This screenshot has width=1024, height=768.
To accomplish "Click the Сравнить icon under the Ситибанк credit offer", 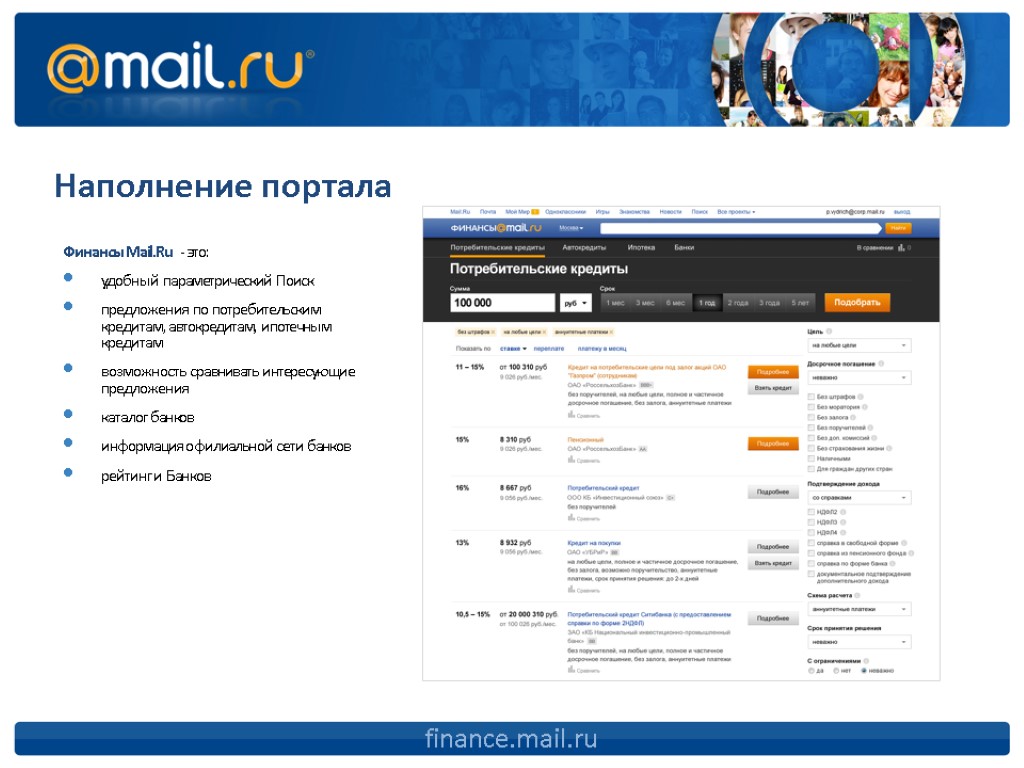I will 571,670.
